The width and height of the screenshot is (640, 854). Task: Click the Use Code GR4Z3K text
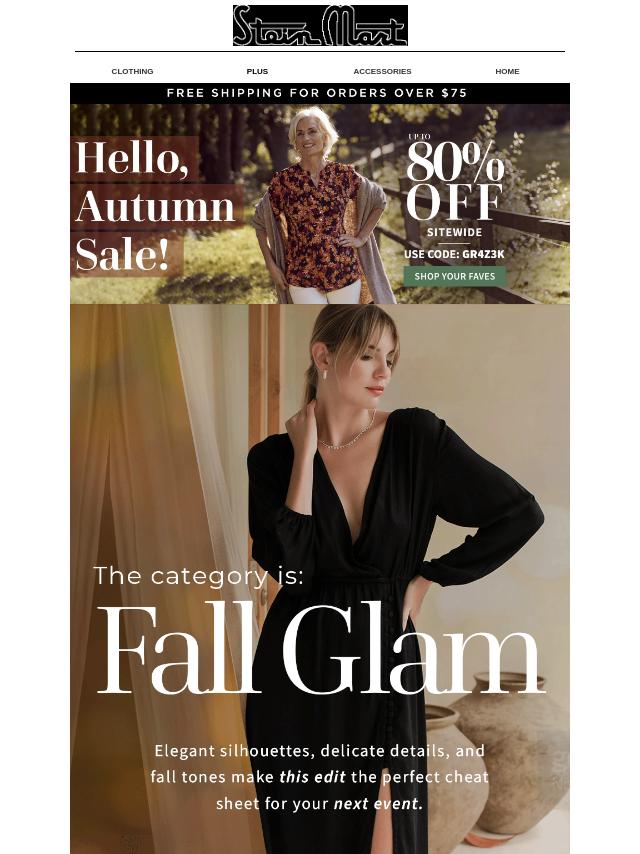coord(454,254)
